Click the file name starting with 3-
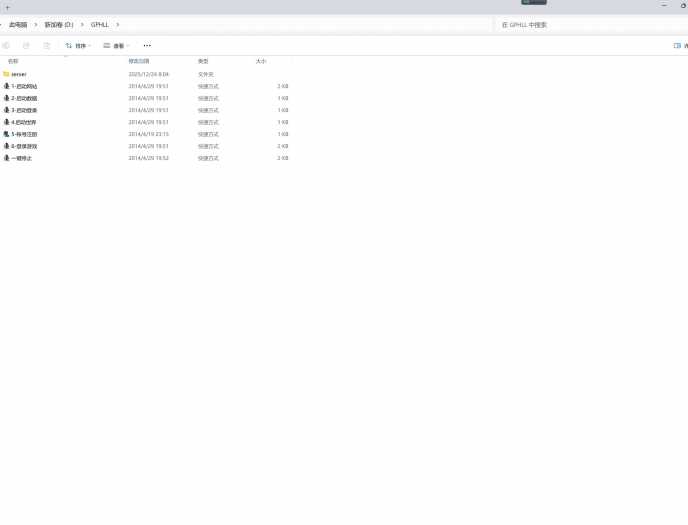The image size is (688, 525). point(24,110)
